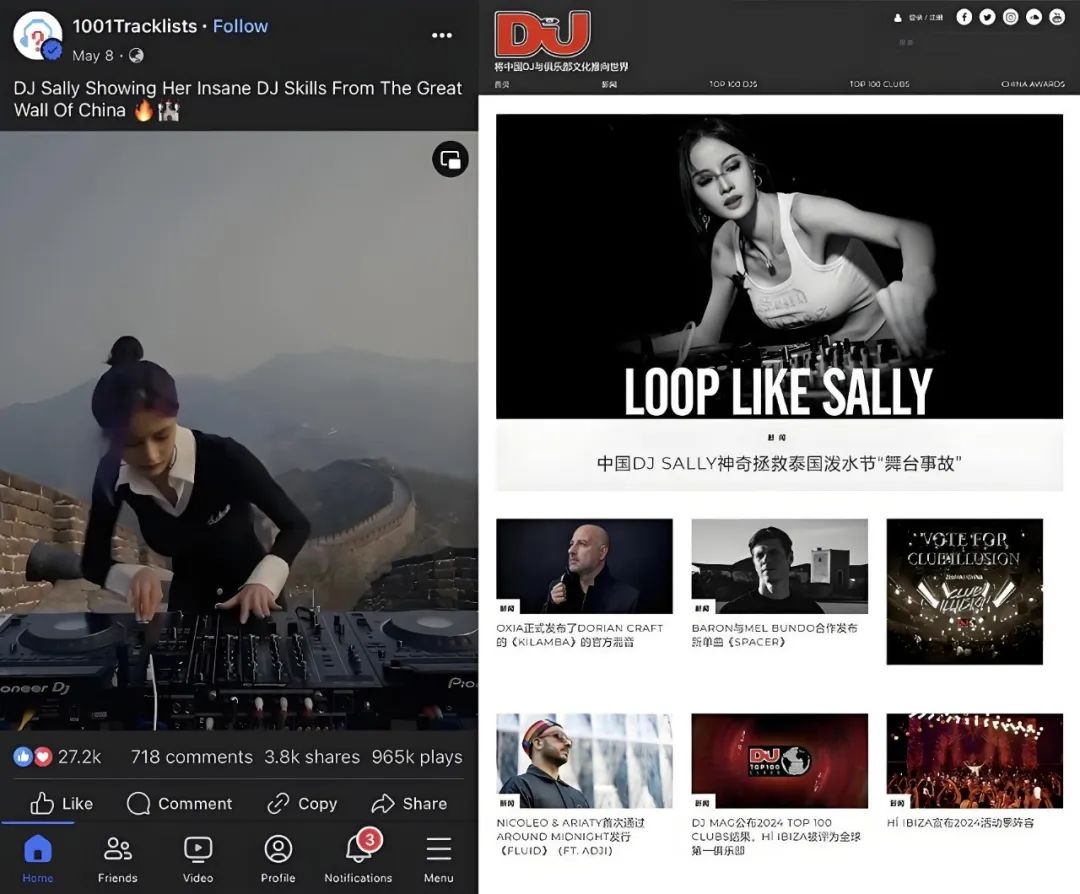
Task: Open DJ Mag's Instagram icon
Action: pos(1010,17)
